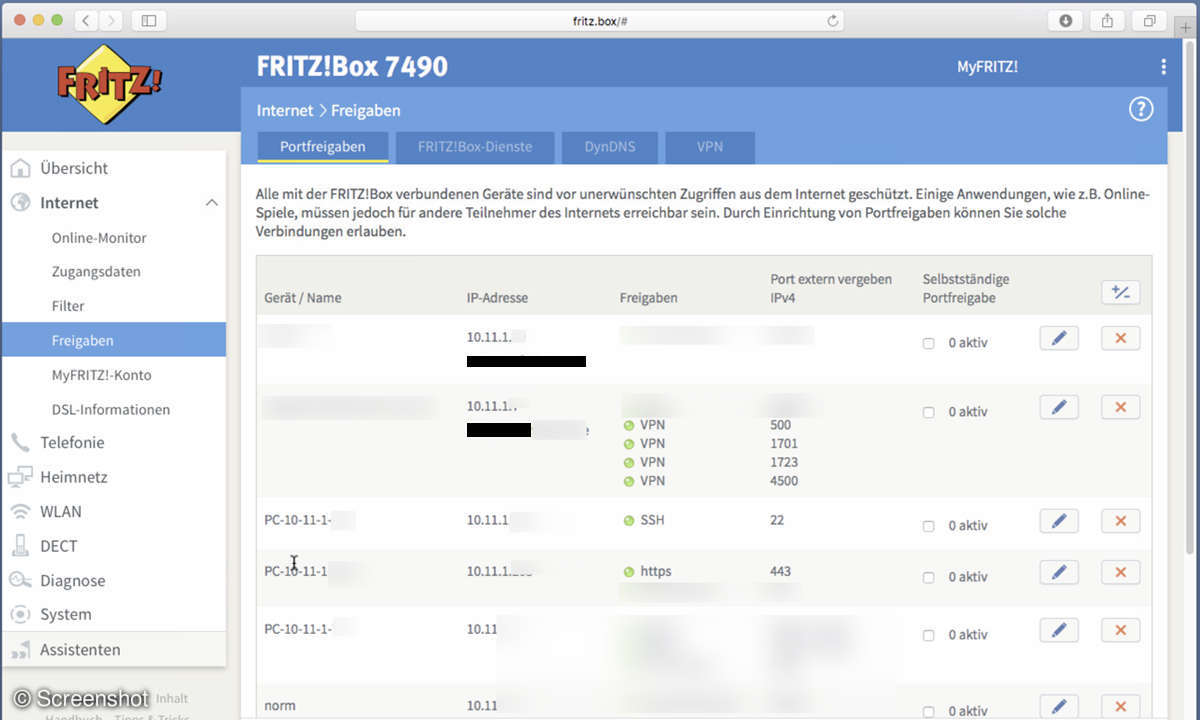
Task: Switch to the FRITZ!Box-Dienste tab
Action: coord(475,147)
